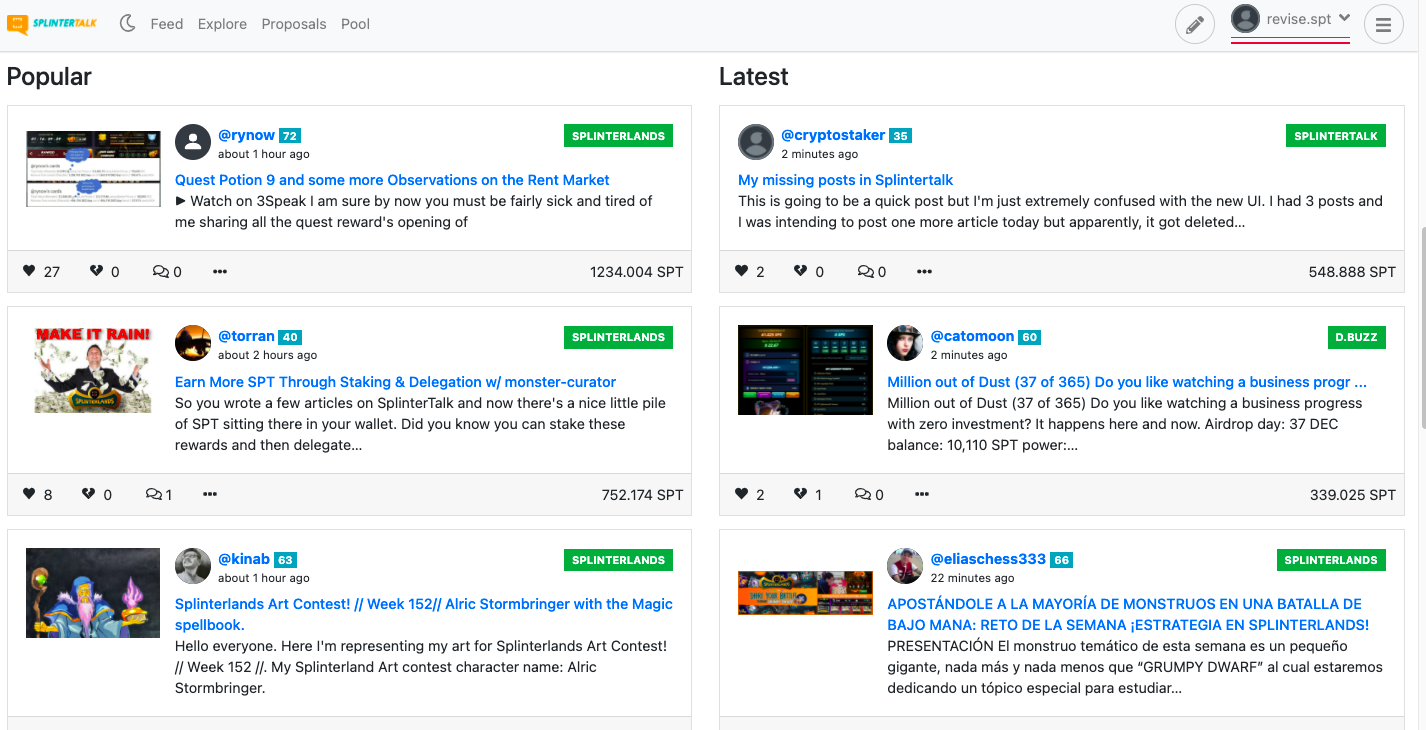The width and height of the screenshot is (1426, 730).
Task: Open more options on Million out of Dust post
Action: (922, 494)
